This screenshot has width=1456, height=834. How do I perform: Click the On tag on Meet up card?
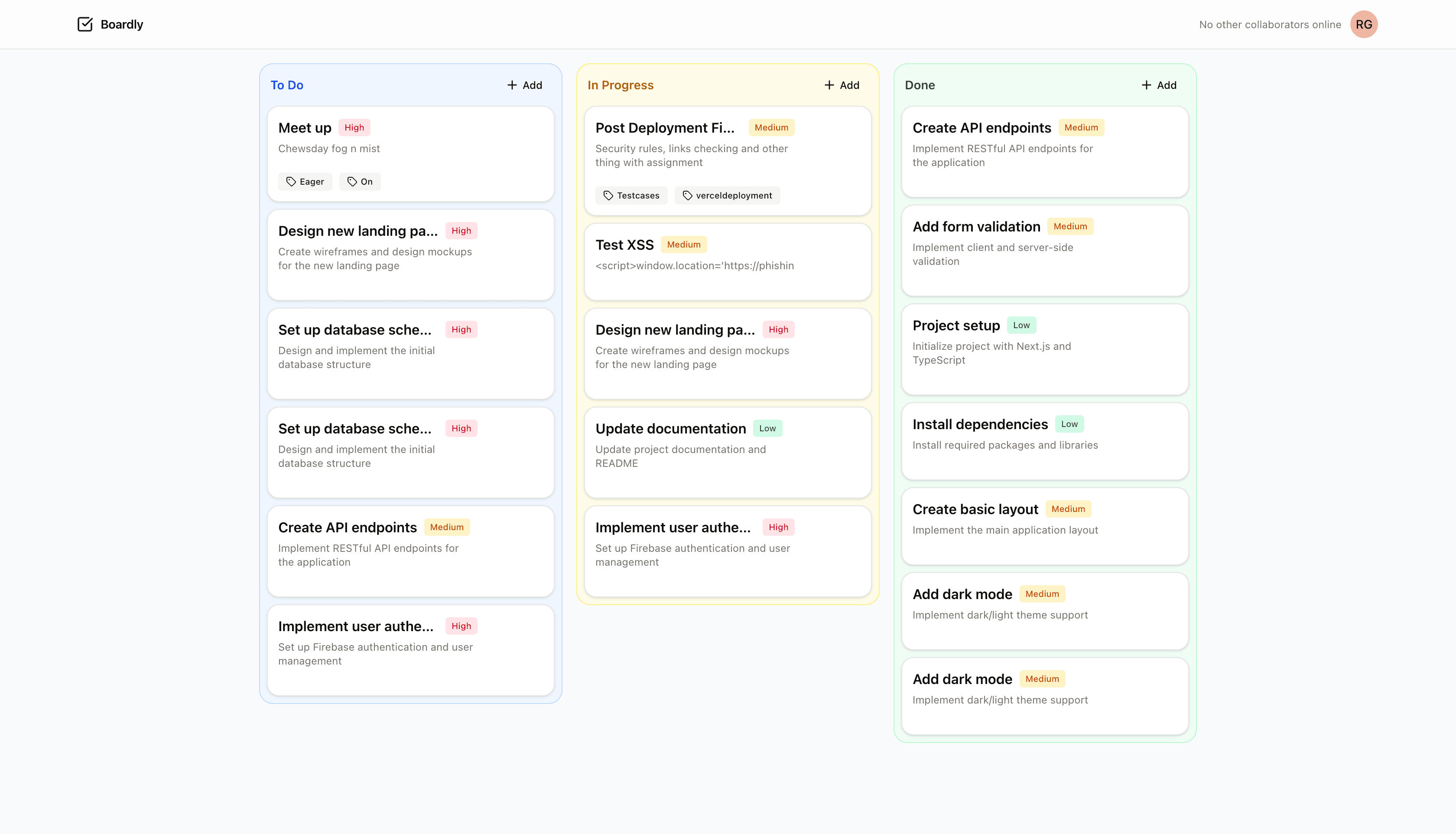click(360, 182)
